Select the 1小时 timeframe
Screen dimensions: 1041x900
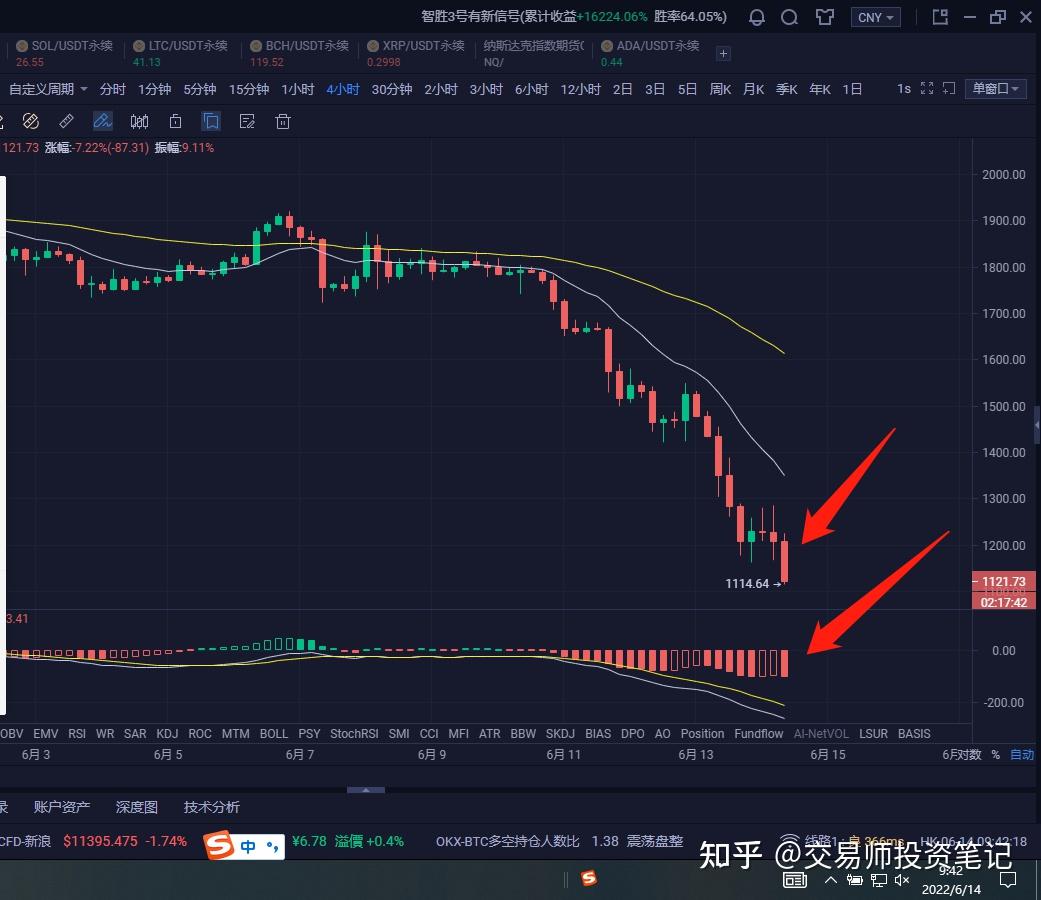tap(297, 89)
